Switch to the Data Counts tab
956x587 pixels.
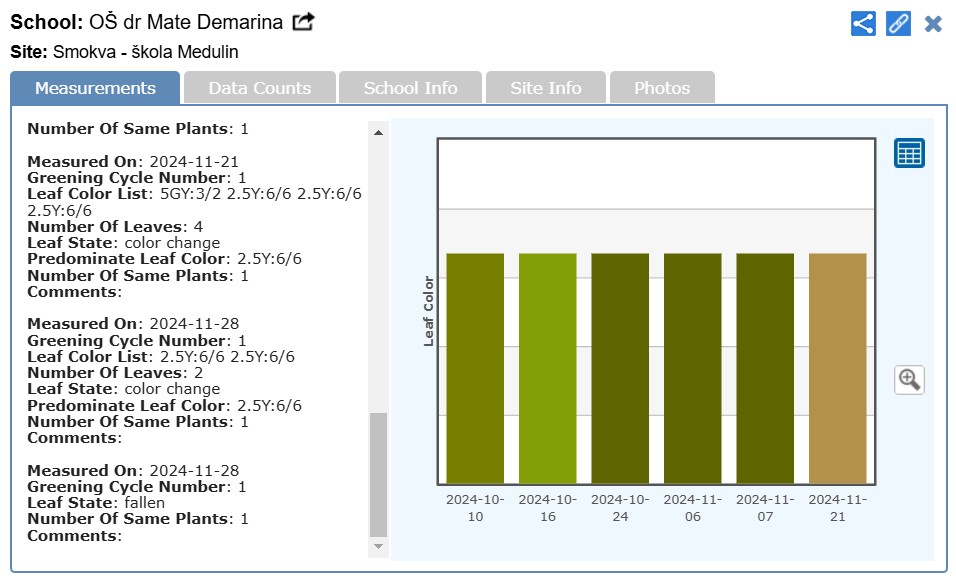259,88
